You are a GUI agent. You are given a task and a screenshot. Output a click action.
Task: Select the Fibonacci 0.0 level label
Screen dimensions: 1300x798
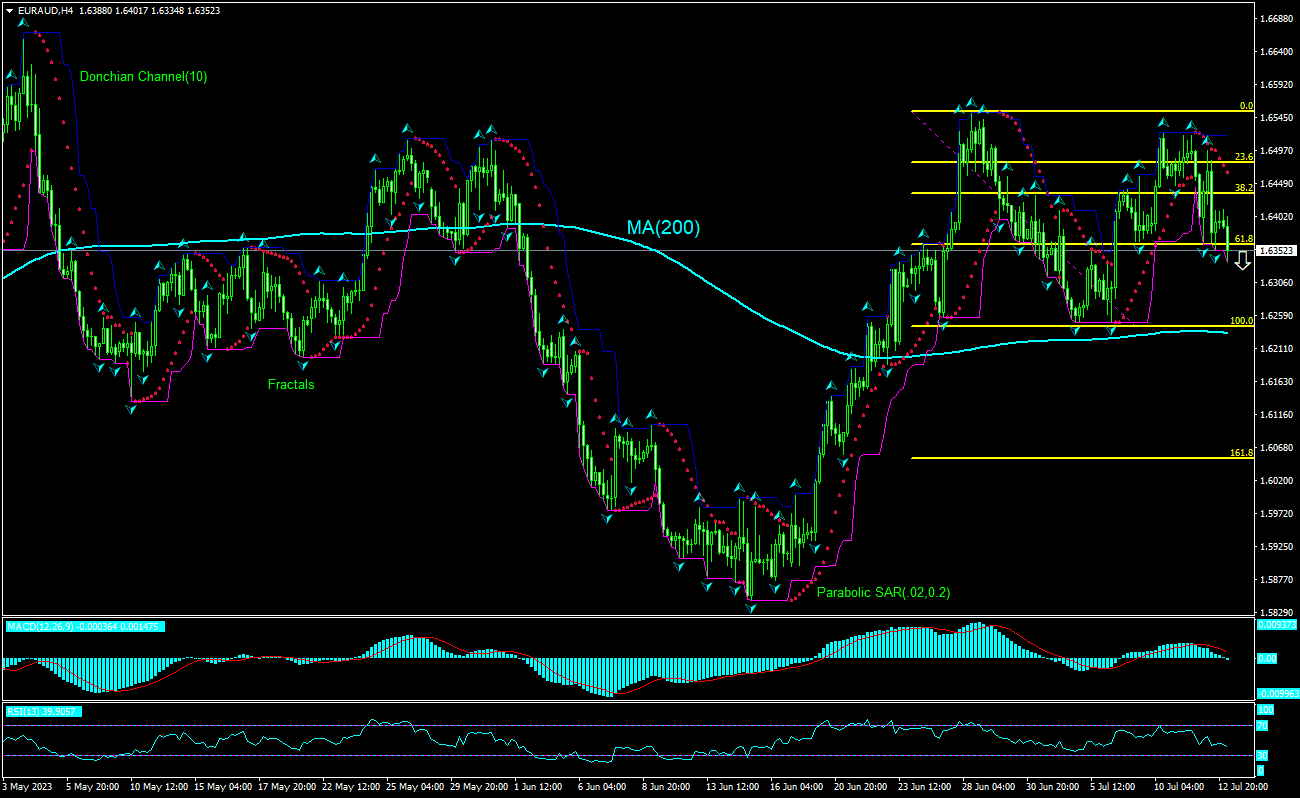point(1245,105)
